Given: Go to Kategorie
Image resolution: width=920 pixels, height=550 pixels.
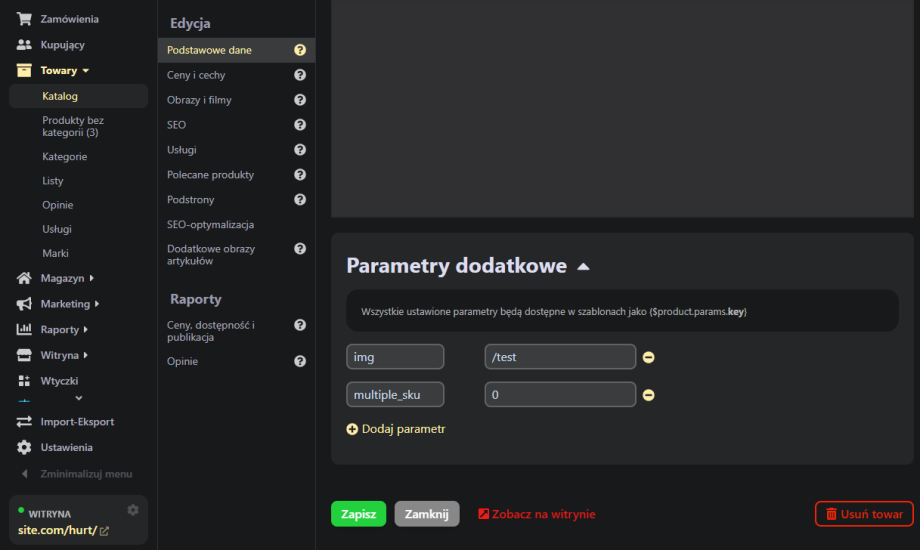Looking at the screenshot, I should click(x=65, y=157).
